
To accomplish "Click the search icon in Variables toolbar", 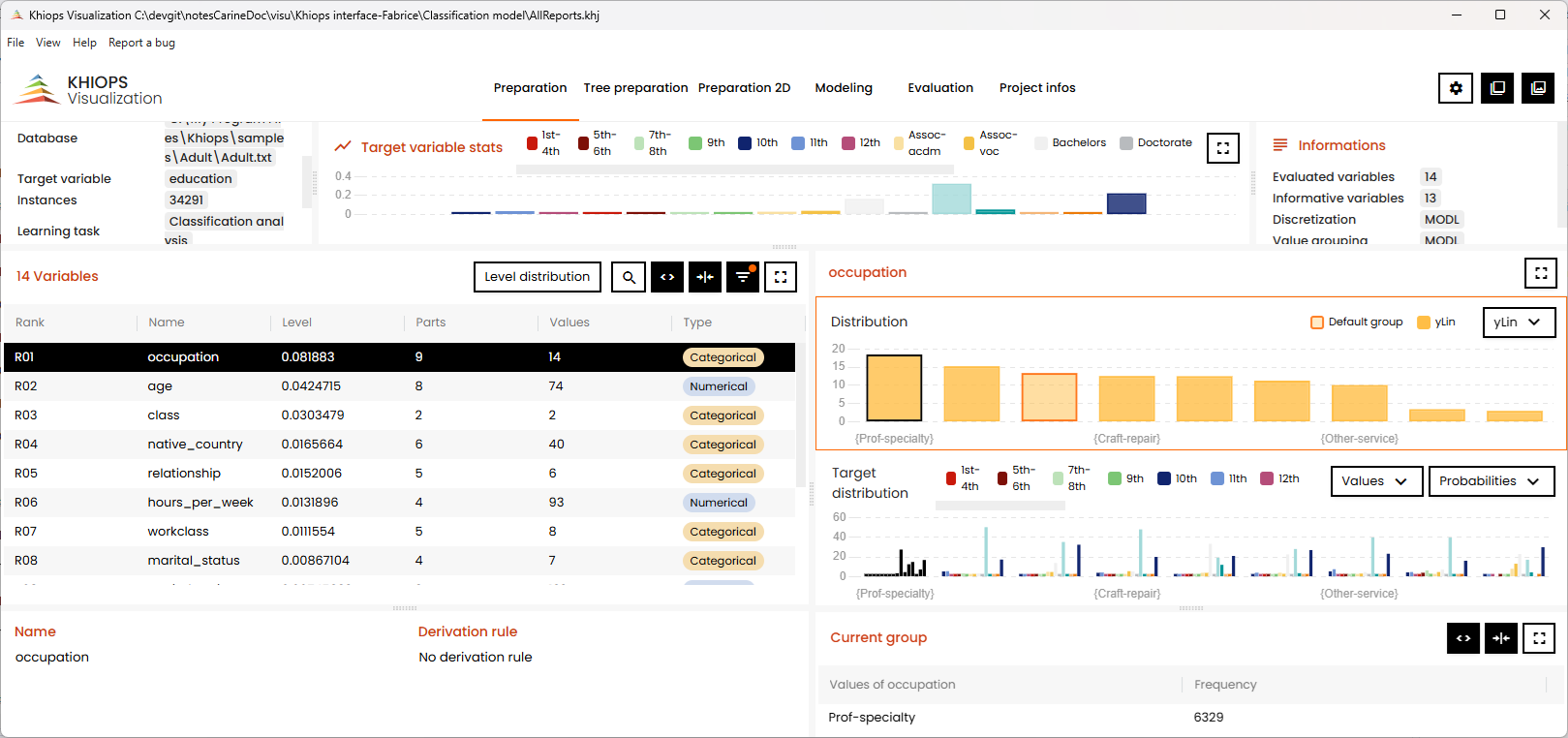I will (x=629, y=277).
